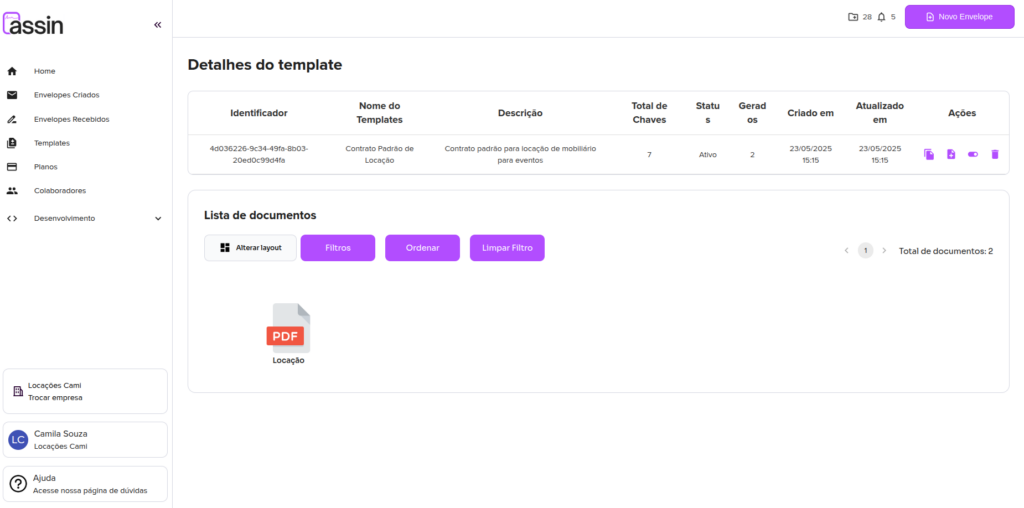Click the grid icon in Alterar layout
The width and height of the screenshot is (1024, 508).
(x=225, y=247)
